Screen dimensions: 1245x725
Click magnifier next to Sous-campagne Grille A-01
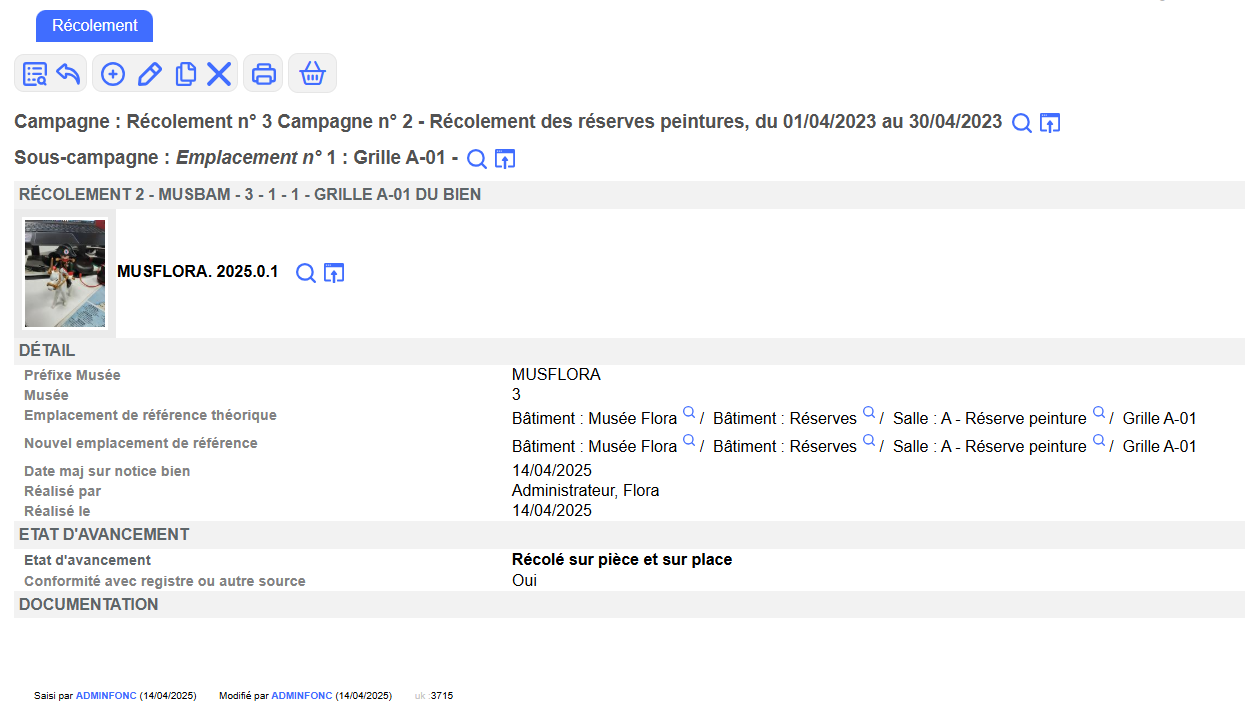(x=477, y=159)
